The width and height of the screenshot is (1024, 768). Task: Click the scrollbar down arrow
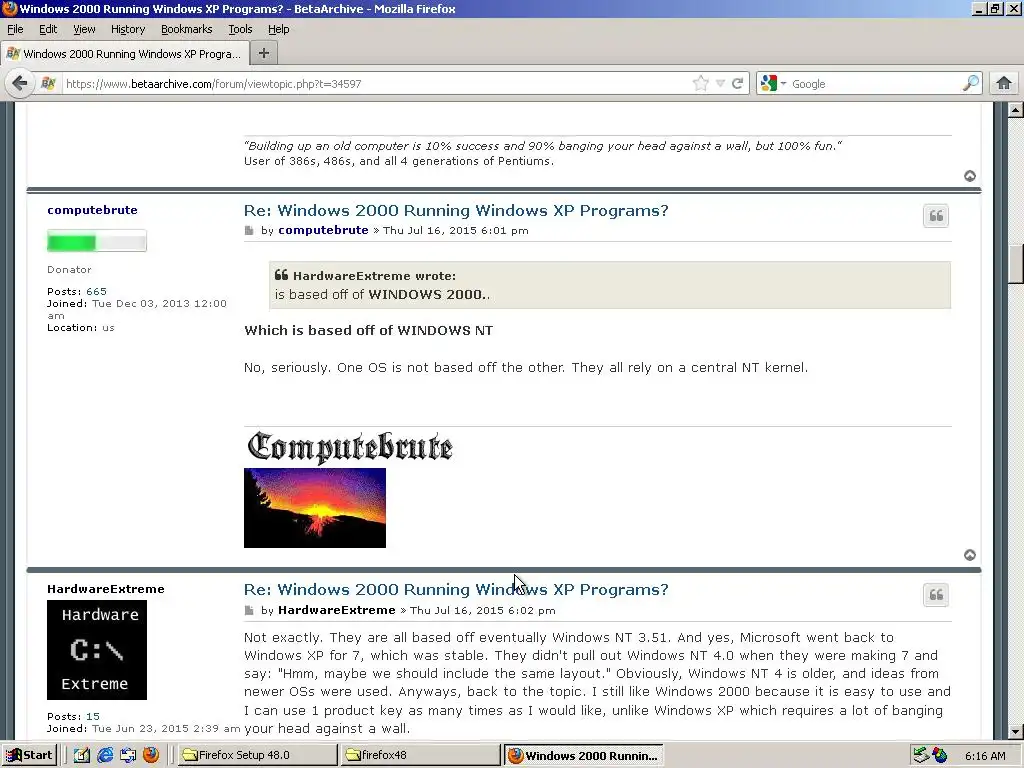(x=1016, y=732)
